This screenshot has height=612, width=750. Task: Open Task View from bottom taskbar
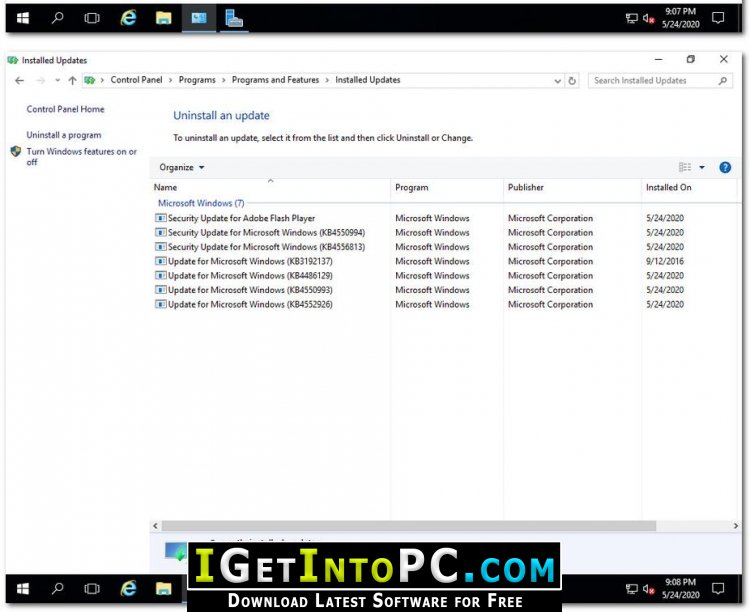coord(92,589)
